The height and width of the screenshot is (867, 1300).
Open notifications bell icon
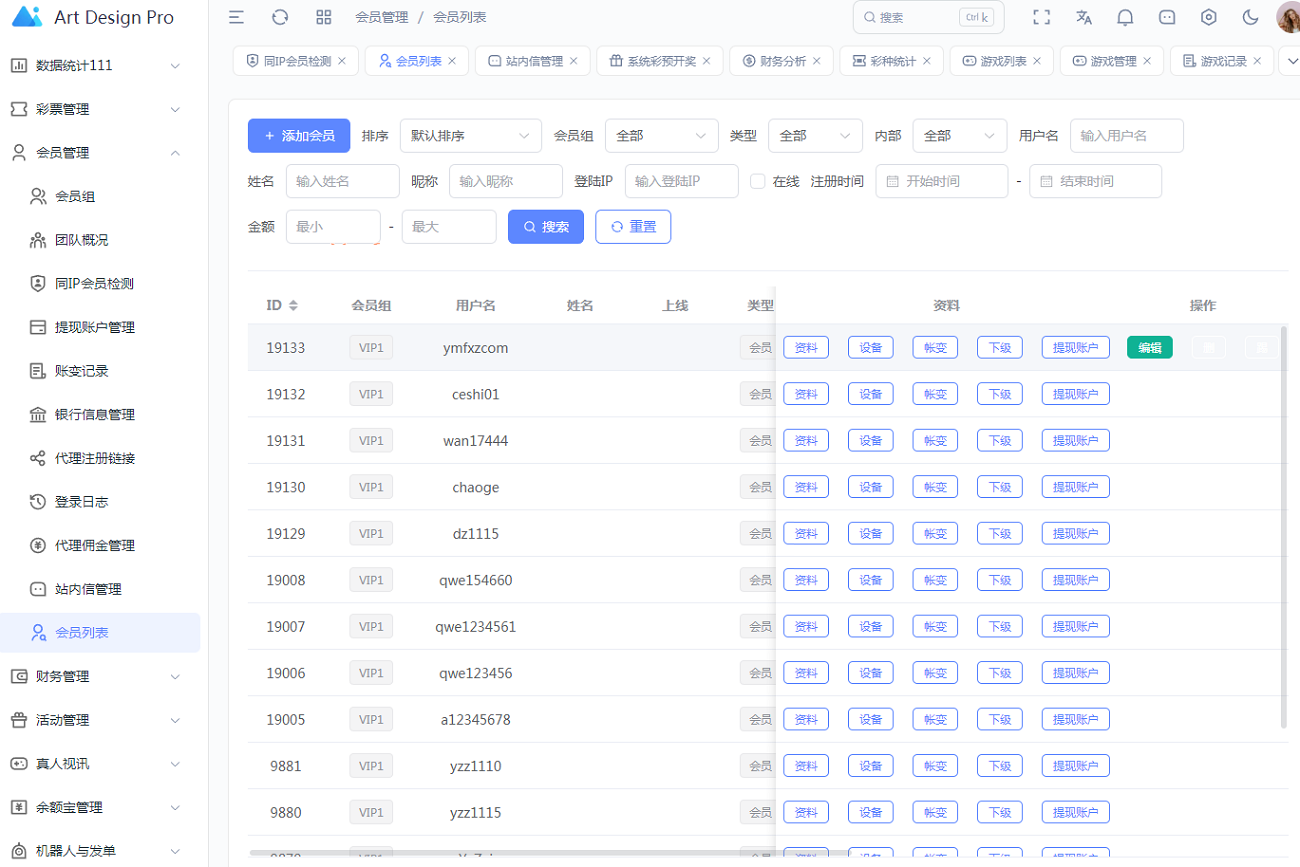tap(1125, 17)
